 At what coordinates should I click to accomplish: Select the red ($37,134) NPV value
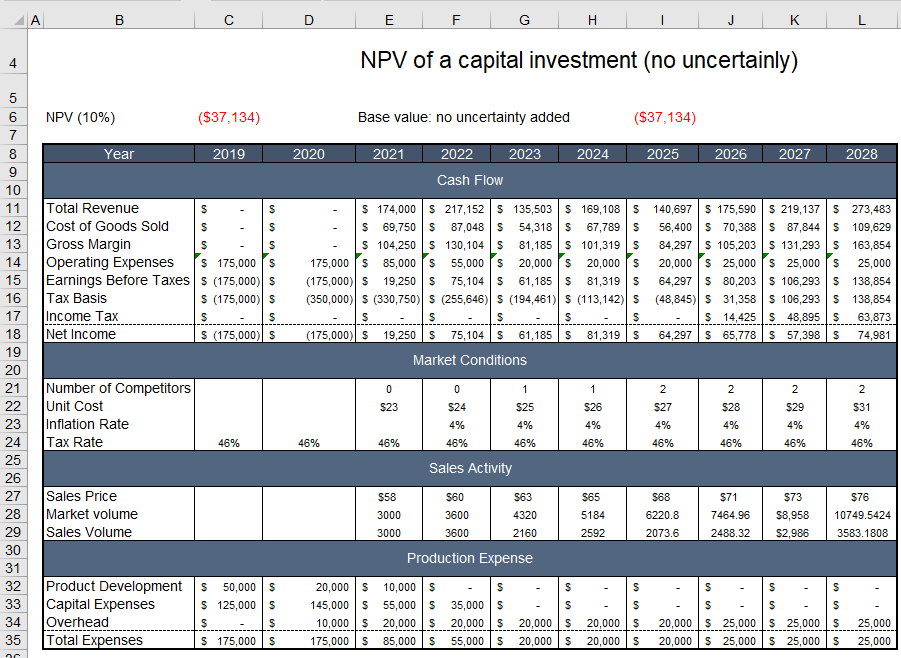point(228,117)
